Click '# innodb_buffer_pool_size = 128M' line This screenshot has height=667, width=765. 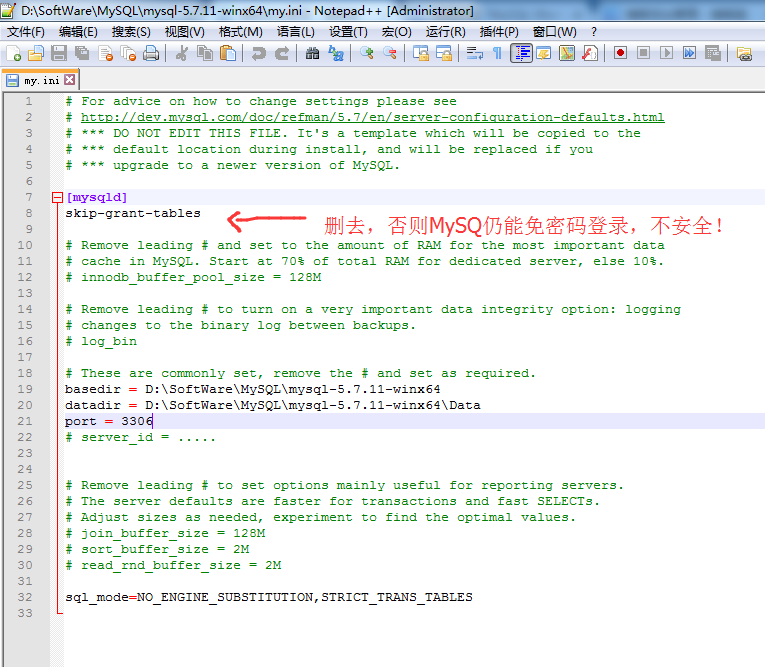coord(193,277)
